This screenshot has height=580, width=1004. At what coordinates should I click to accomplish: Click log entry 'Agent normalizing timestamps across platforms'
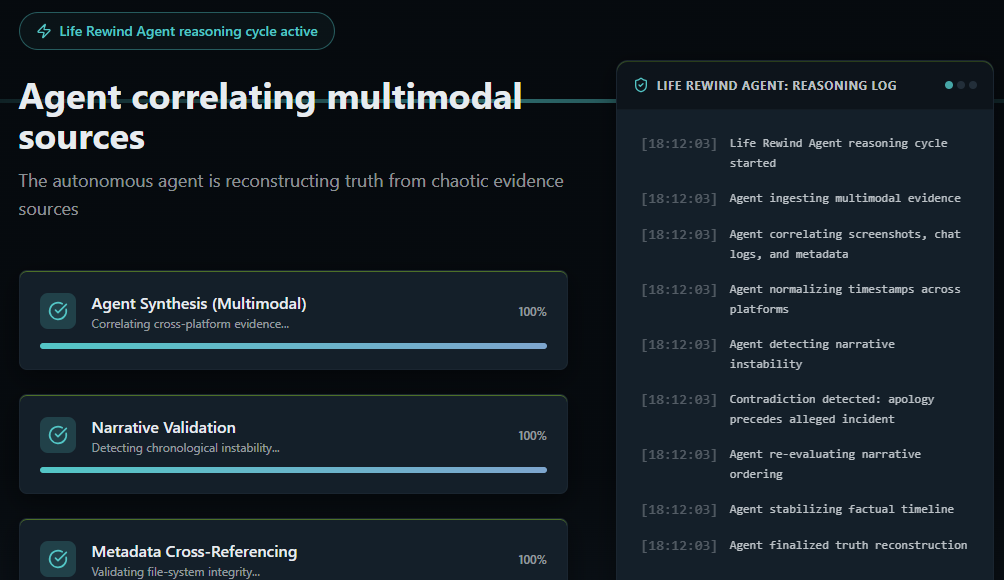tap(845, 299)
